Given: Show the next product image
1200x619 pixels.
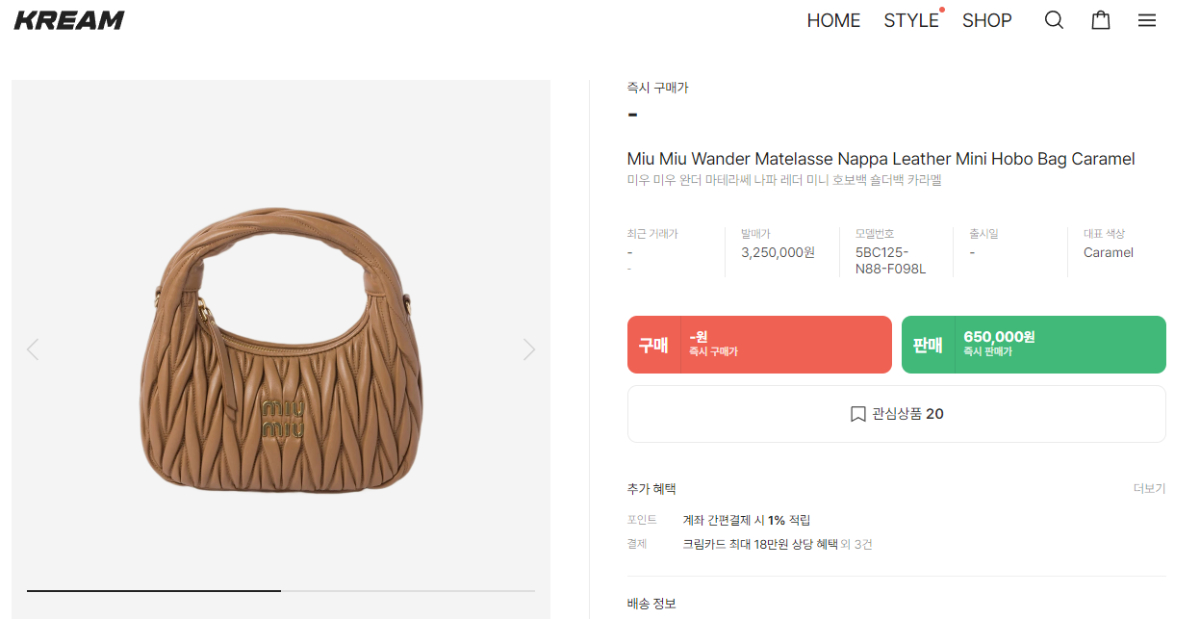Looking at the screenshot, I should tap(529, 349).
